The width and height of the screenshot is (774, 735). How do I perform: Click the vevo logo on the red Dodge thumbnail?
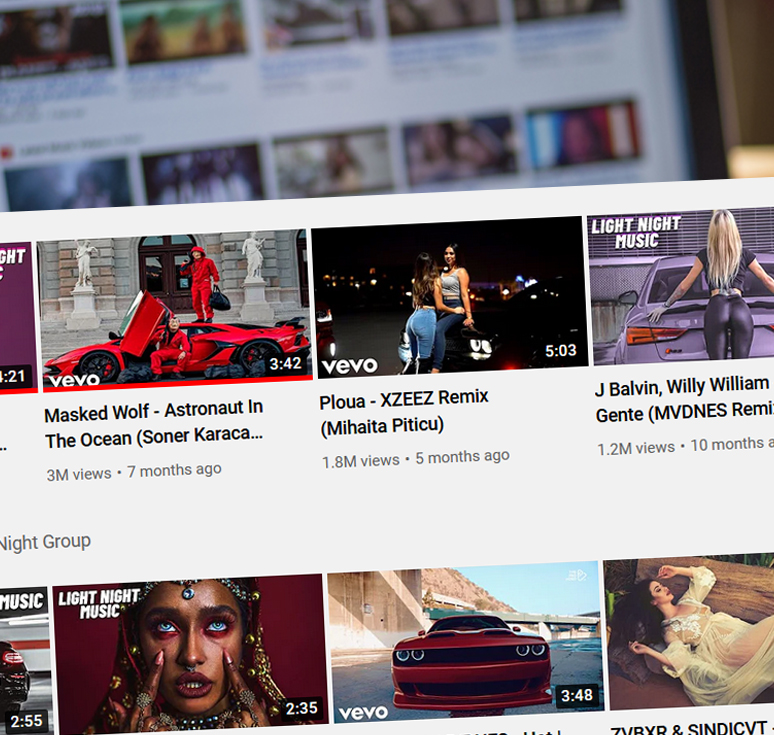(363, 712)
